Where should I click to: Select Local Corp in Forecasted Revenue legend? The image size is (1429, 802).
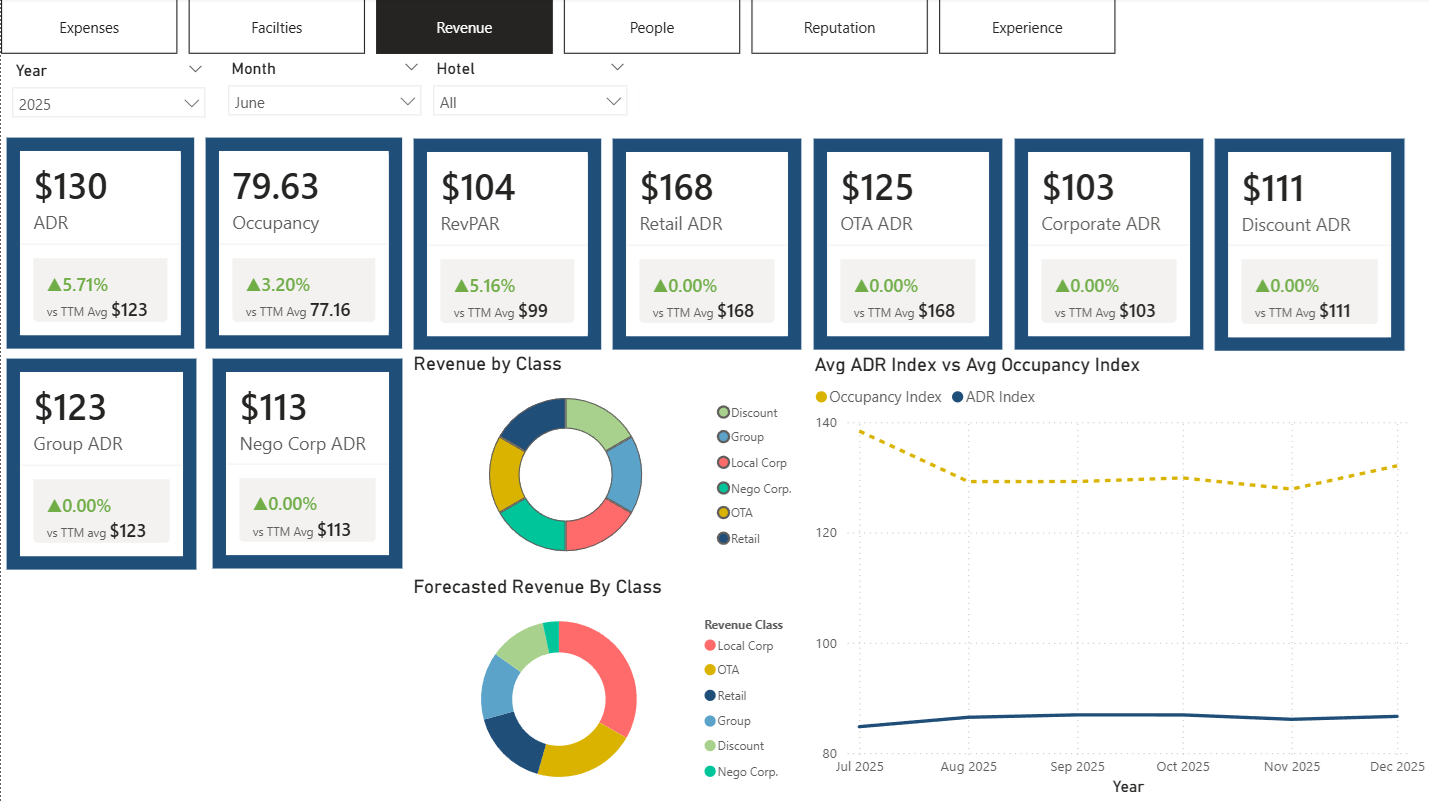click(739, 646)
